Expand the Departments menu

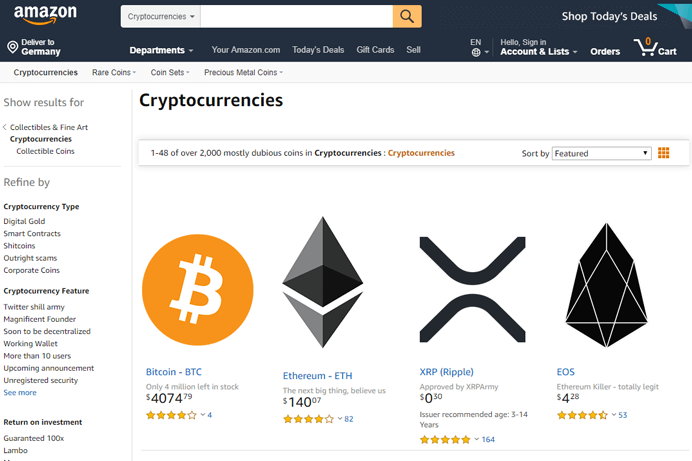click(x=161, y=50)
